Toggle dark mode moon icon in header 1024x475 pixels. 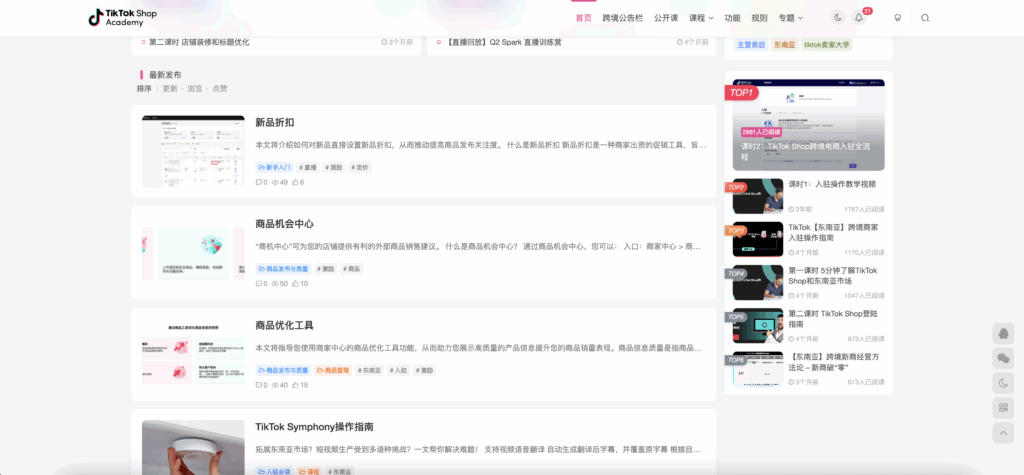pos(837,18)
